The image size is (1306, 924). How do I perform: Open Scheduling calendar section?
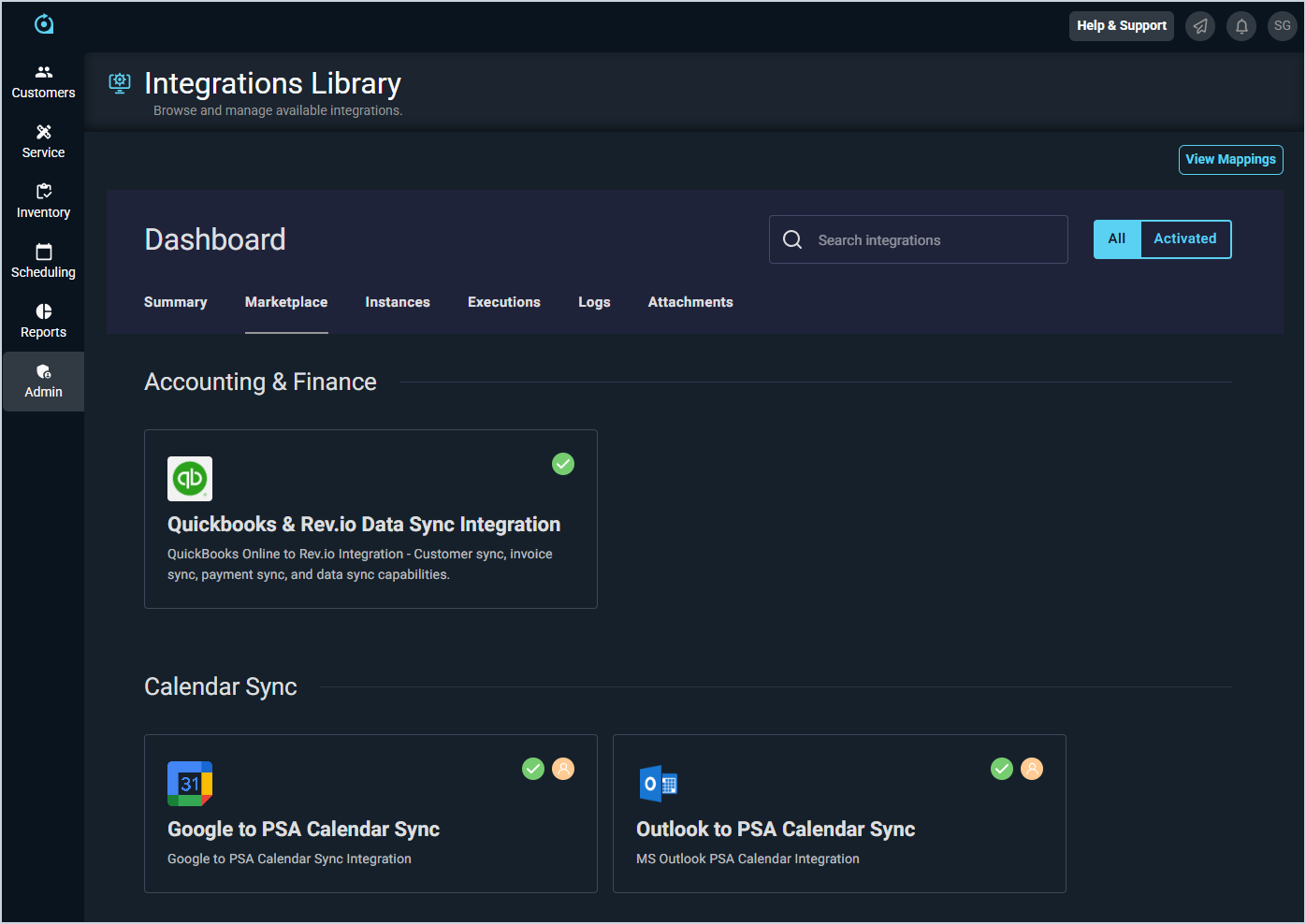click(x=43, y=261)
